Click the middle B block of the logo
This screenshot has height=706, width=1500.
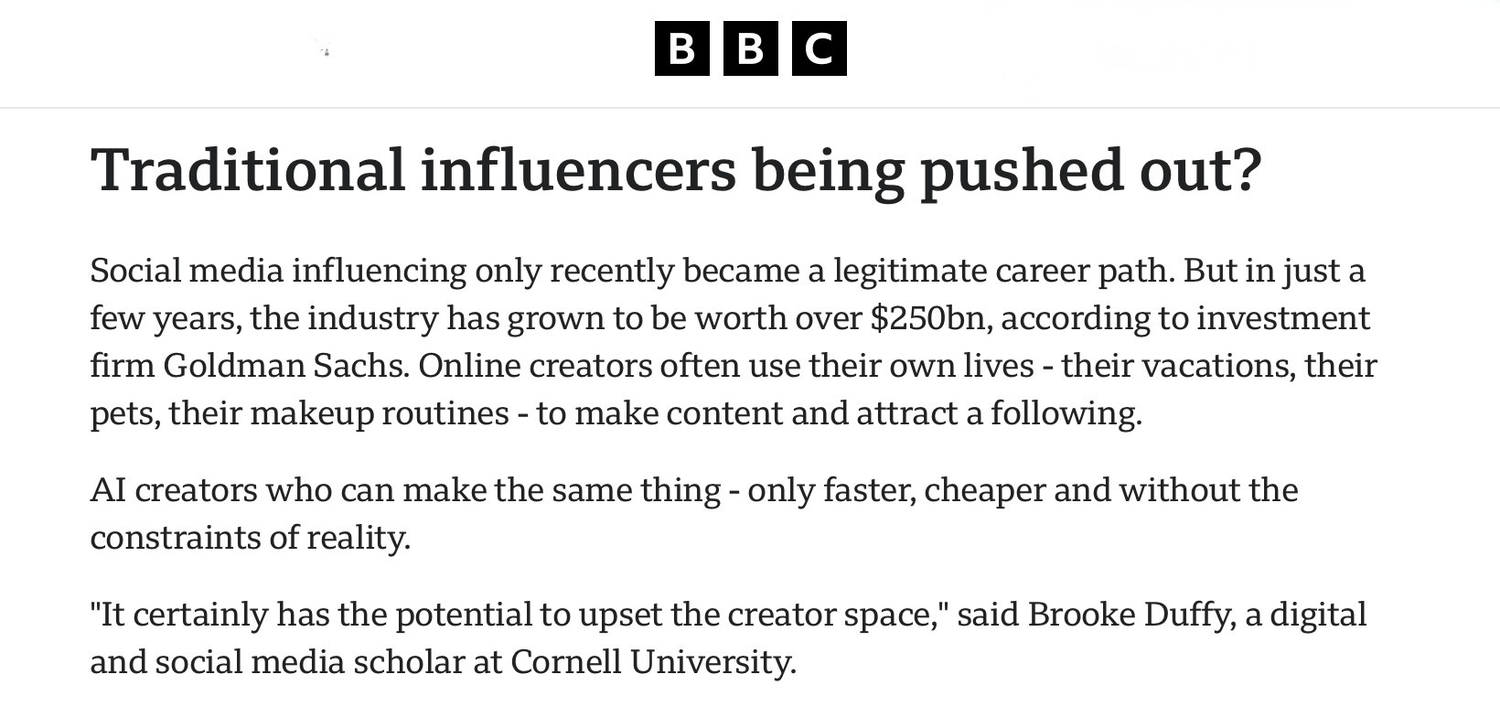[x=750, y=49]
